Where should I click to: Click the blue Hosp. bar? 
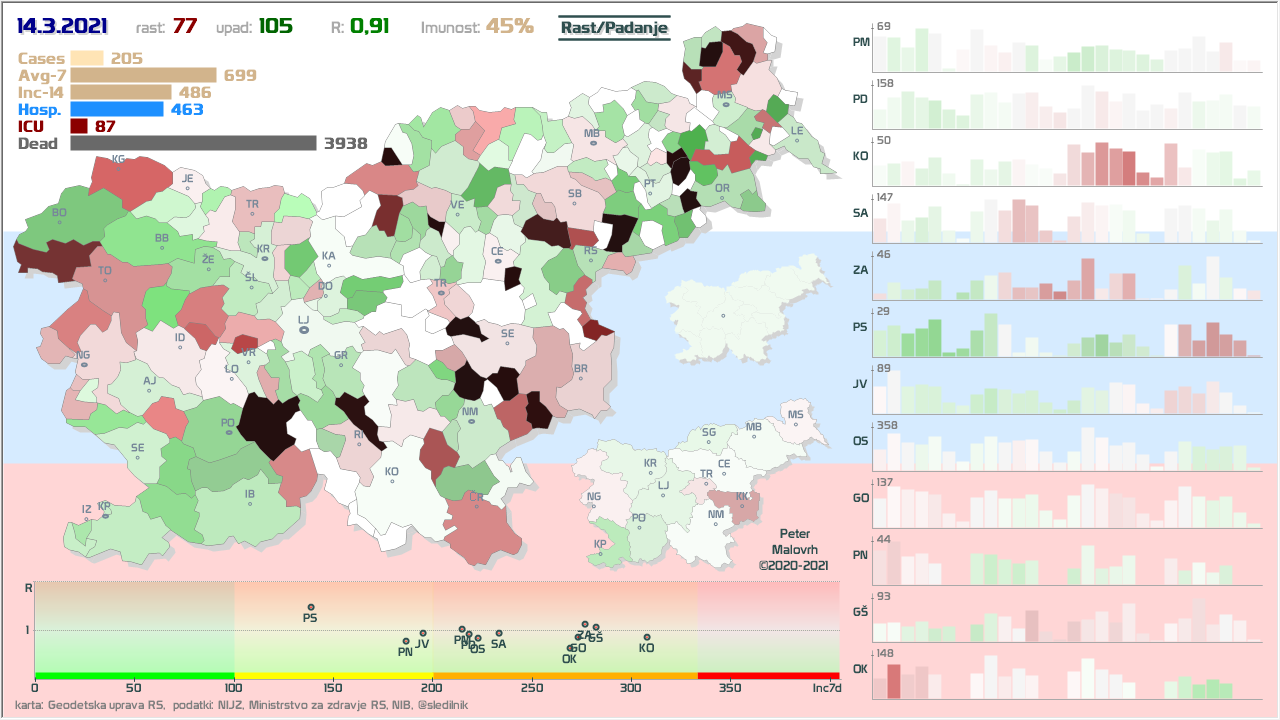(x=117, y=109)
